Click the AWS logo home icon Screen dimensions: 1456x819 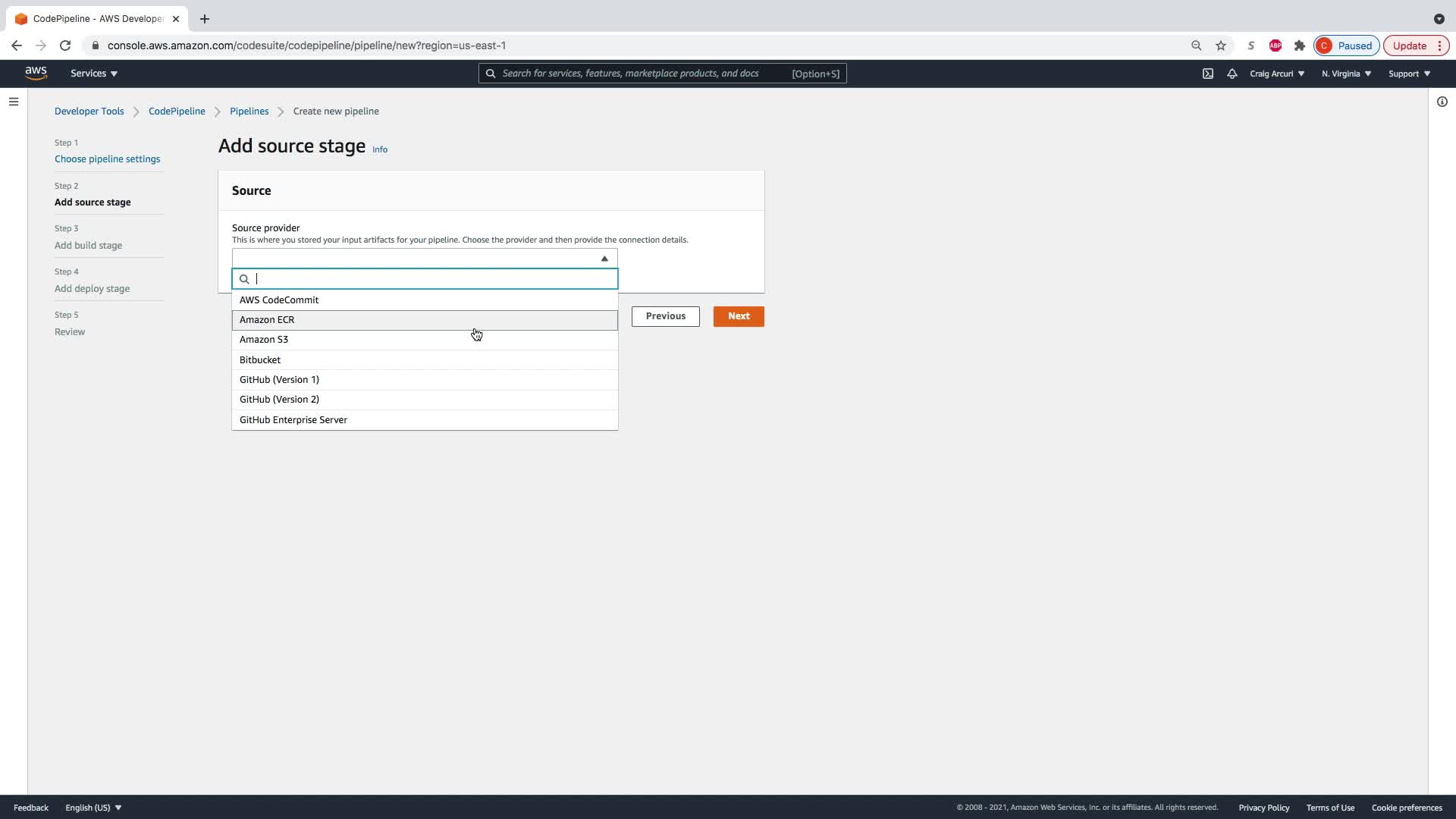pyautogui.click(x=36, y=73)
